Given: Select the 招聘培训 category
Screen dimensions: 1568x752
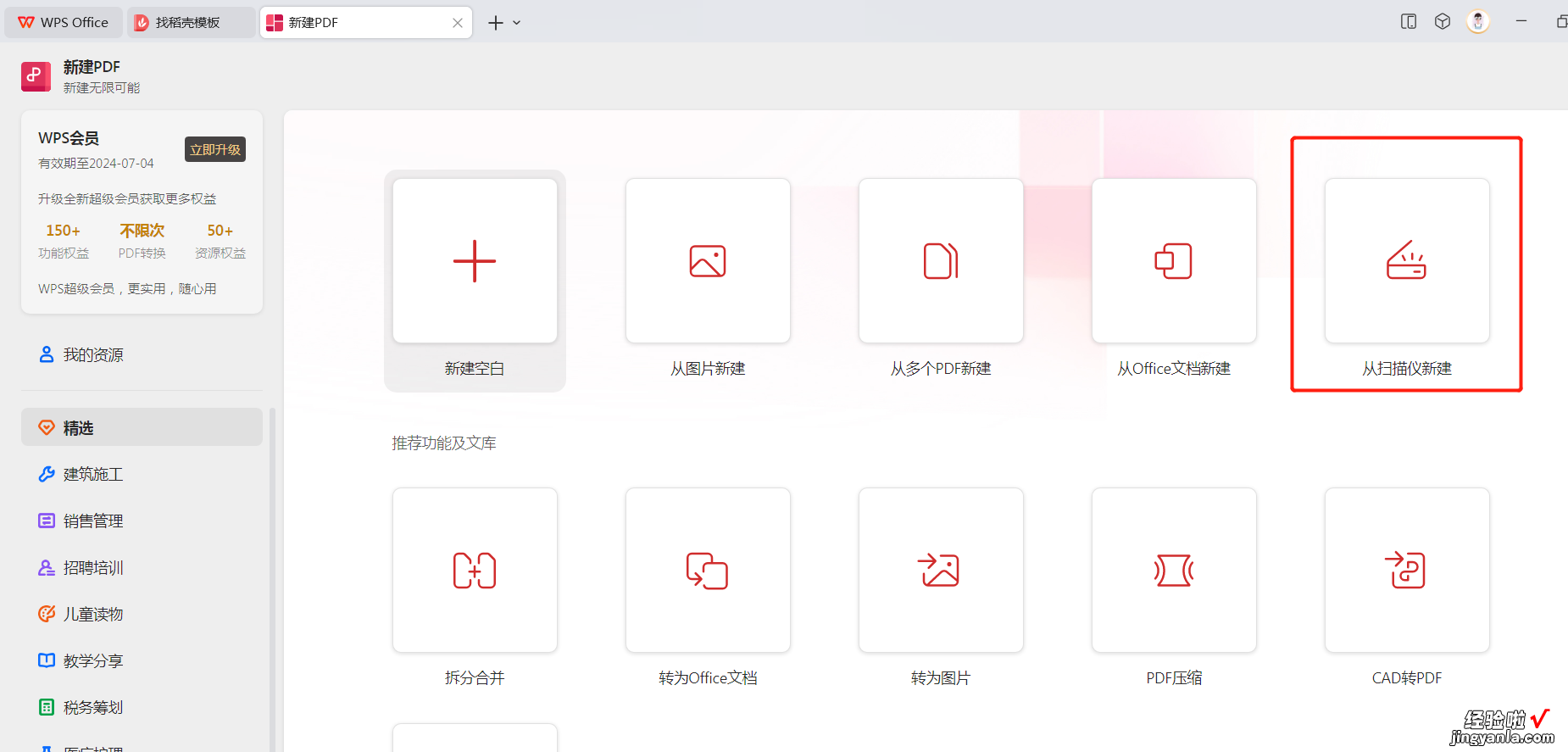Looking at the screenshot, I should click(142, 567).
